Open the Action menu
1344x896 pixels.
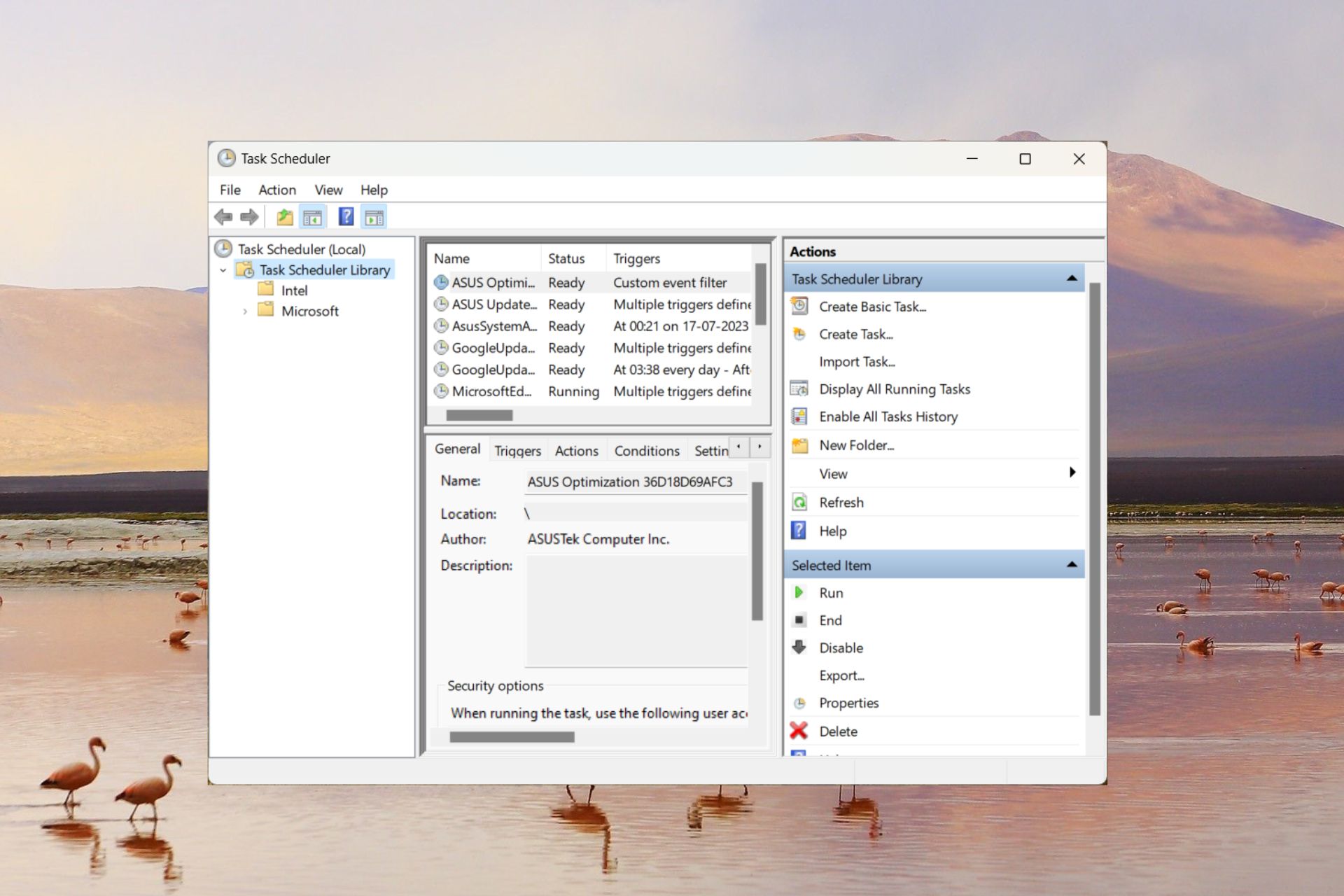point(277,190)
